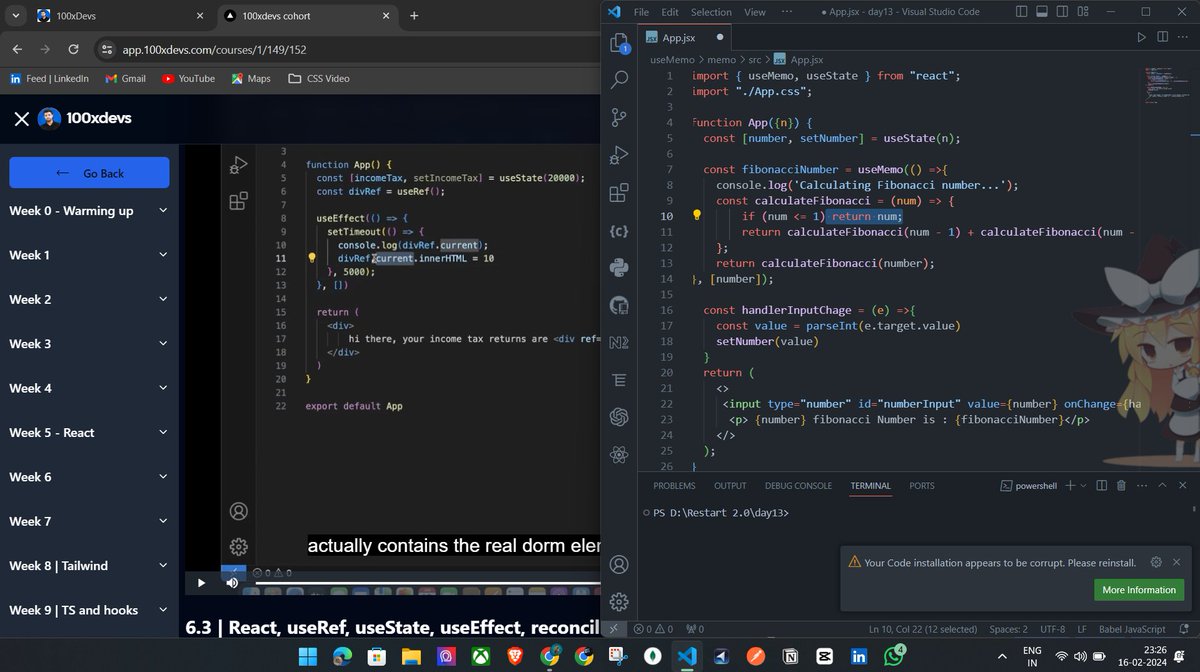
Task: Open the Search view in VS Code activity bar
Action: tap(619, 79)
